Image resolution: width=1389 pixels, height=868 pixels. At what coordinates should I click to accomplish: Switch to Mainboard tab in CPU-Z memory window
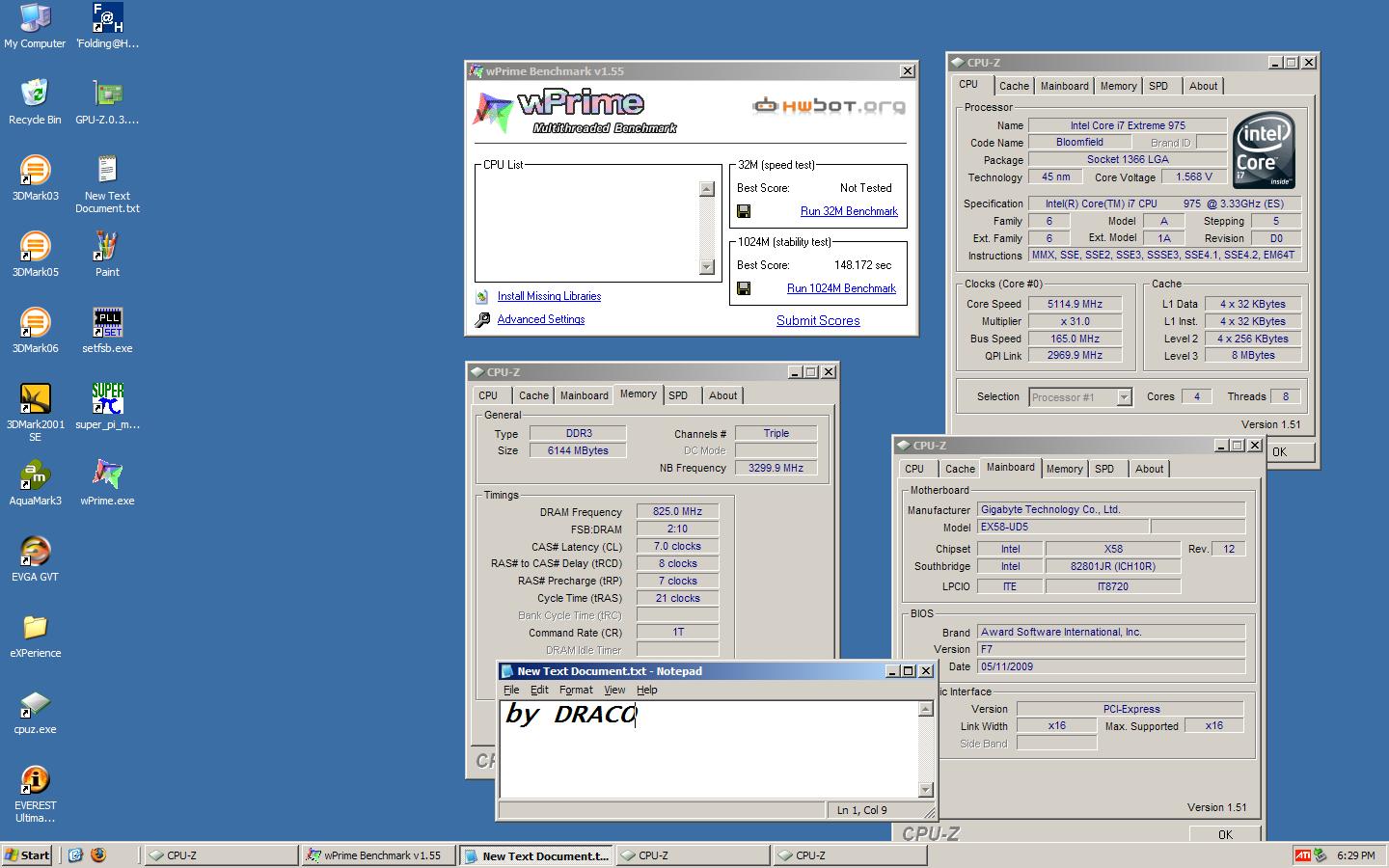(584, 395)
